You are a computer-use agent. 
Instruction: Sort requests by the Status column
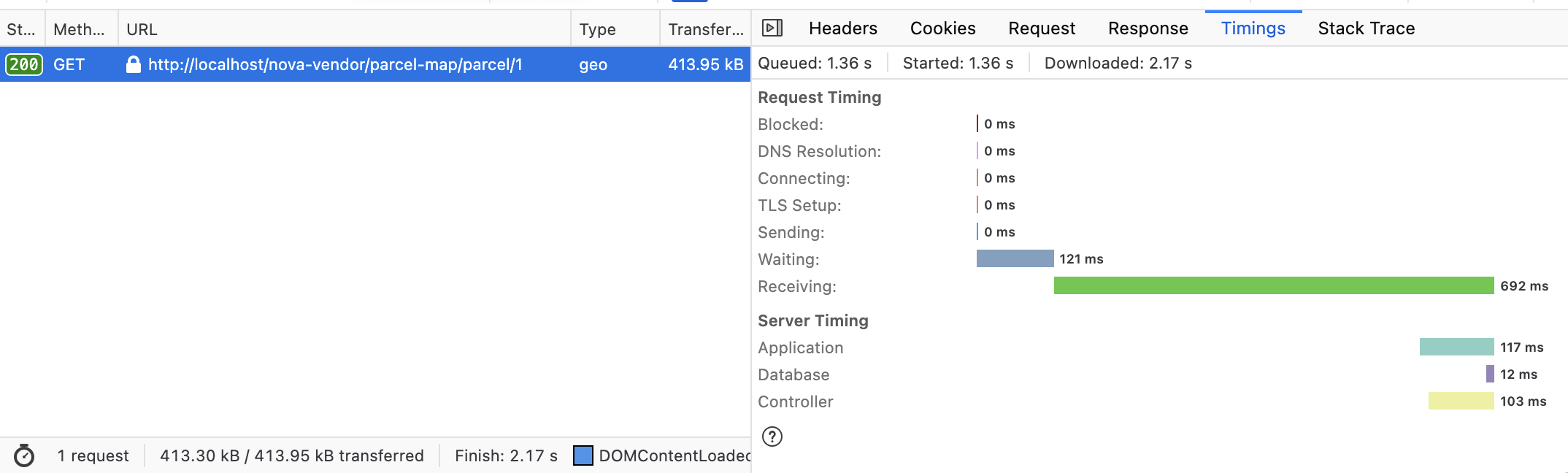[21, 29]
